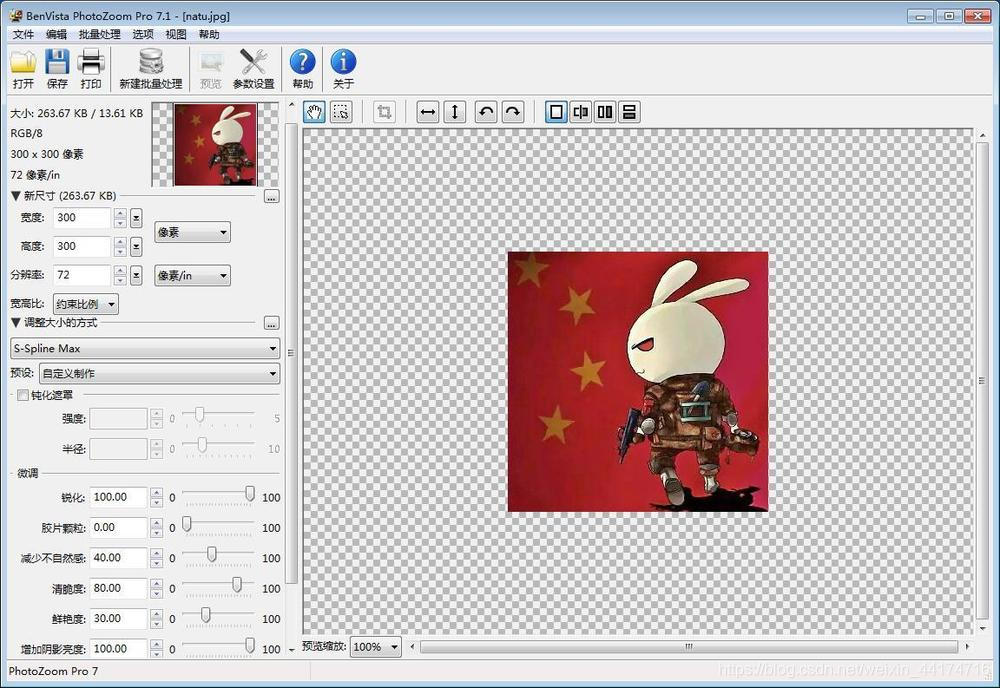Click the 清脆度 value field

[119, 589]
